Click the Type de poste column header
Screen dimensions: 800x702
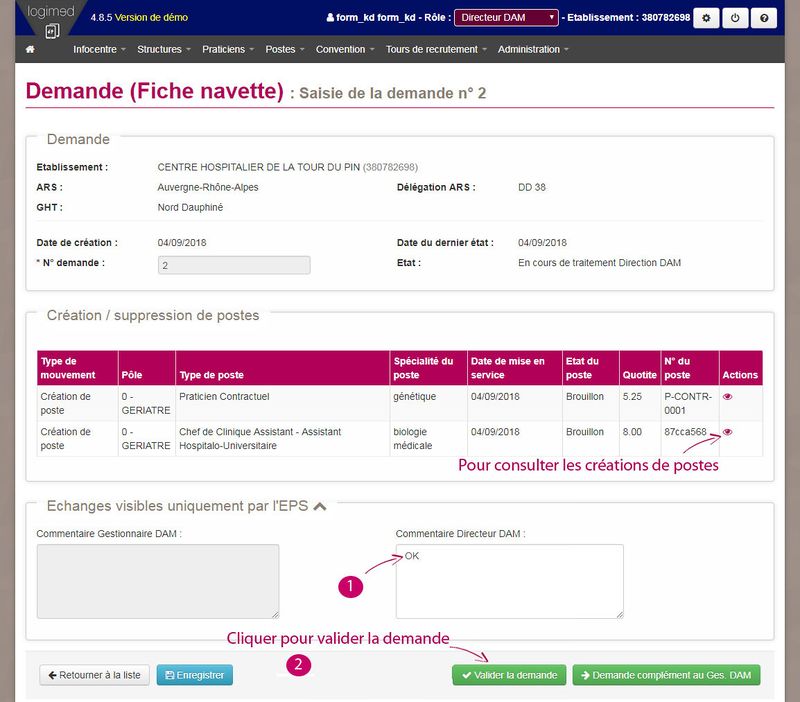coord(282,368)
